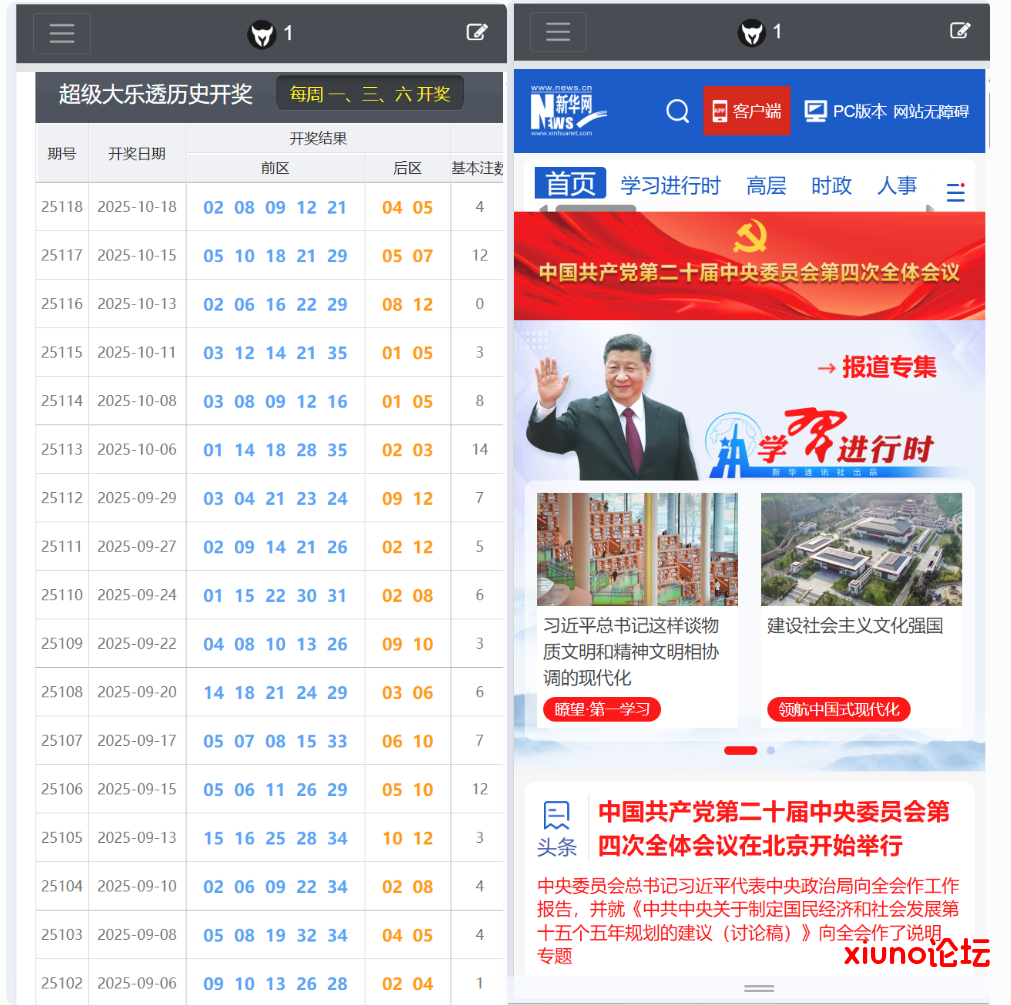The height and width of the screenshot is (1005, 1011).
Task: Open the compose icon in the right top bar
Action: [x=960, y=31]
